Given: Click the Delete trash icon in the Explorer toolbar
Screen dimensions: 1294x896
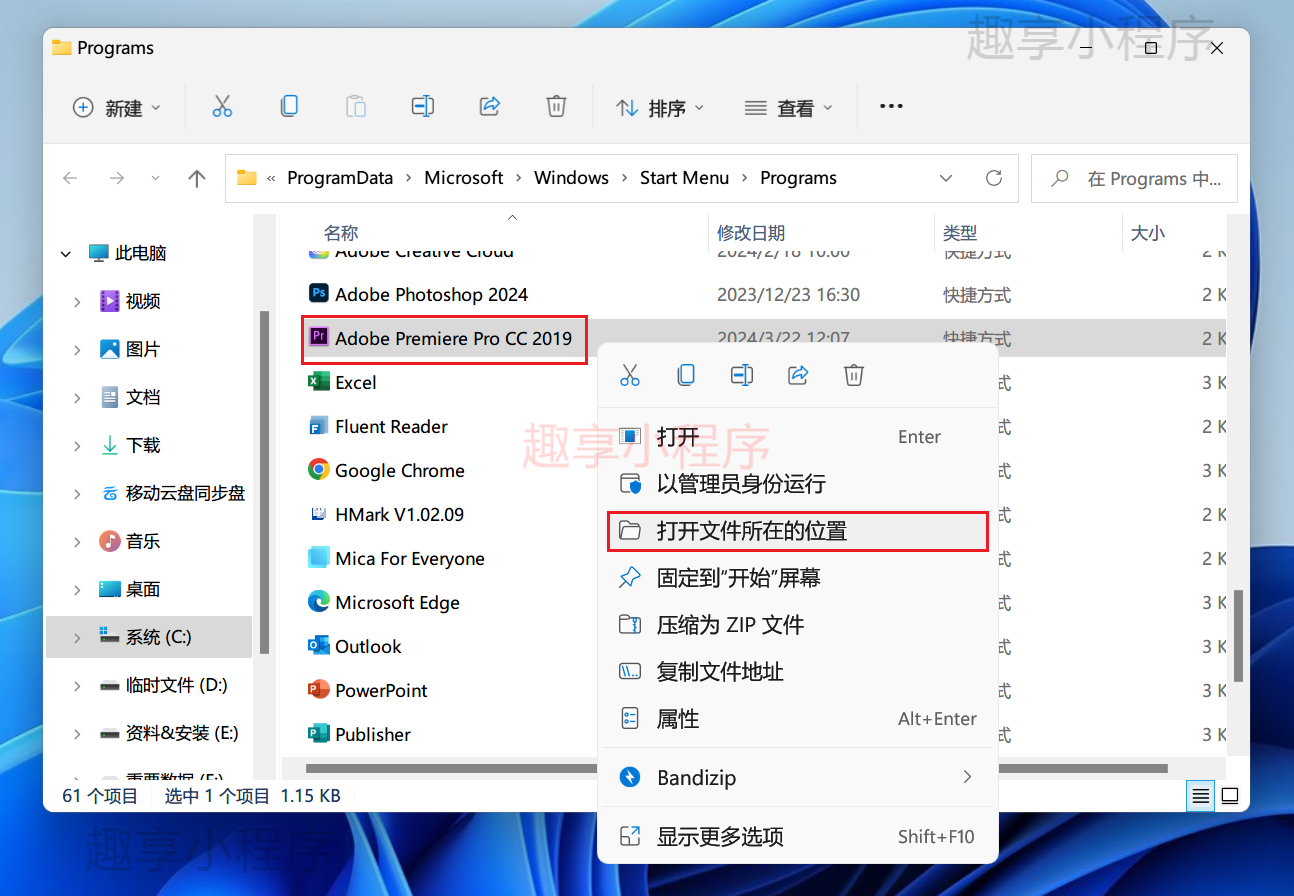Looking at the screenshot, I should pos(557,106).
